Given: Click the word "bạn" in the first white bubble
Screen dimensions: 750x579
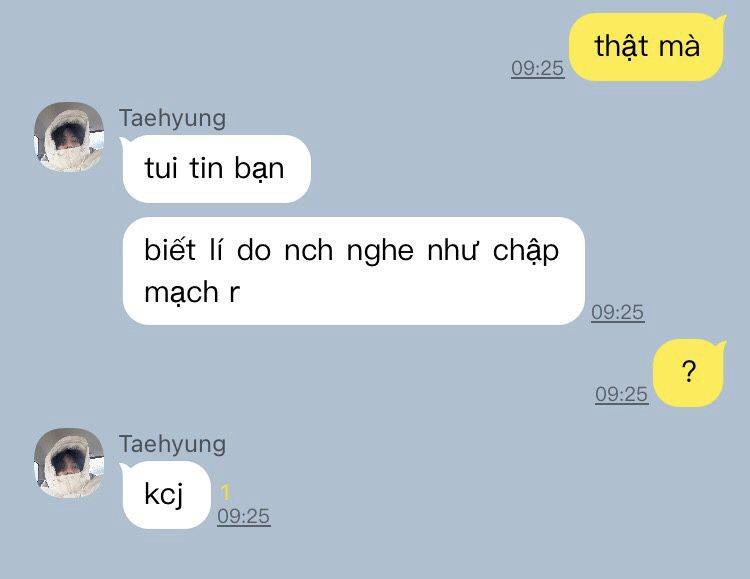Looking at the screenshot, I should pos(259,169).
